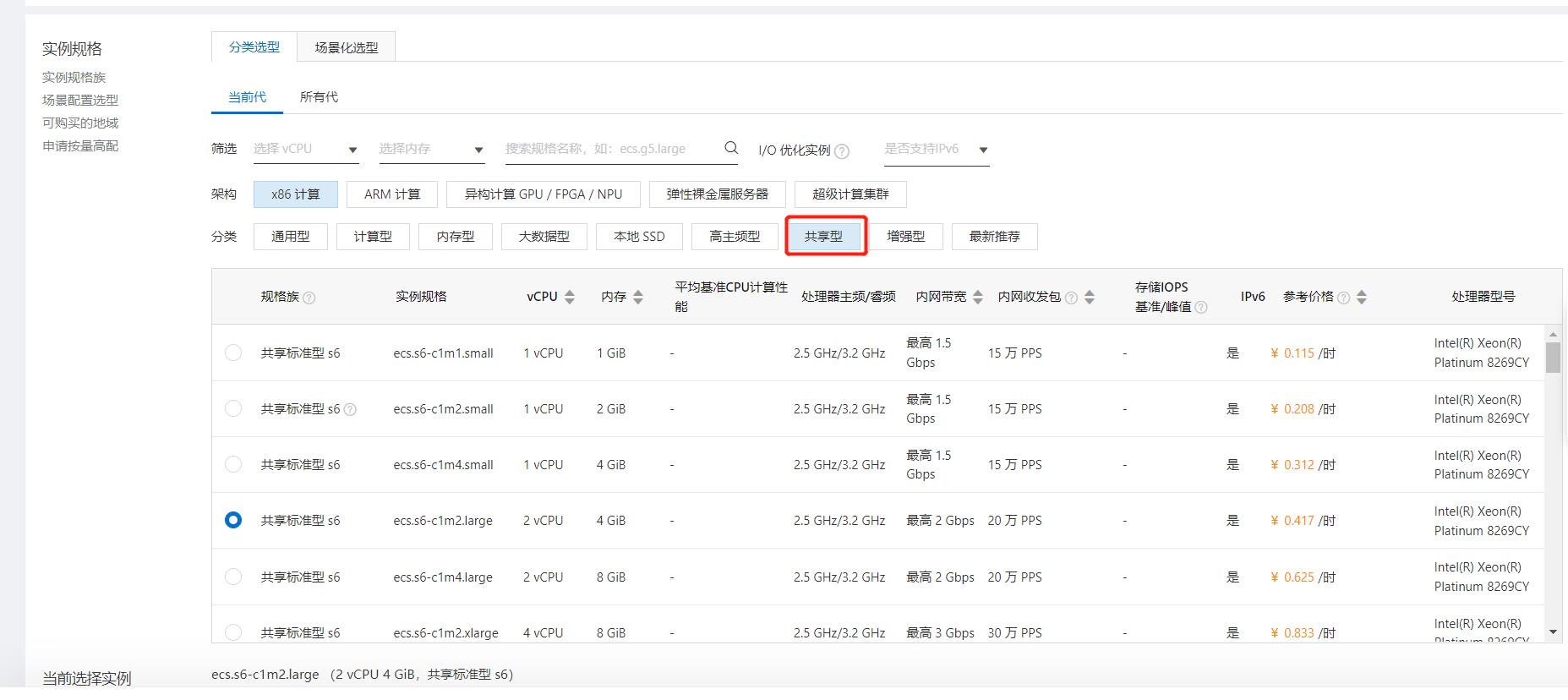Switch to 当前代 tab
1568x700 pixels.
pos(247,97)
